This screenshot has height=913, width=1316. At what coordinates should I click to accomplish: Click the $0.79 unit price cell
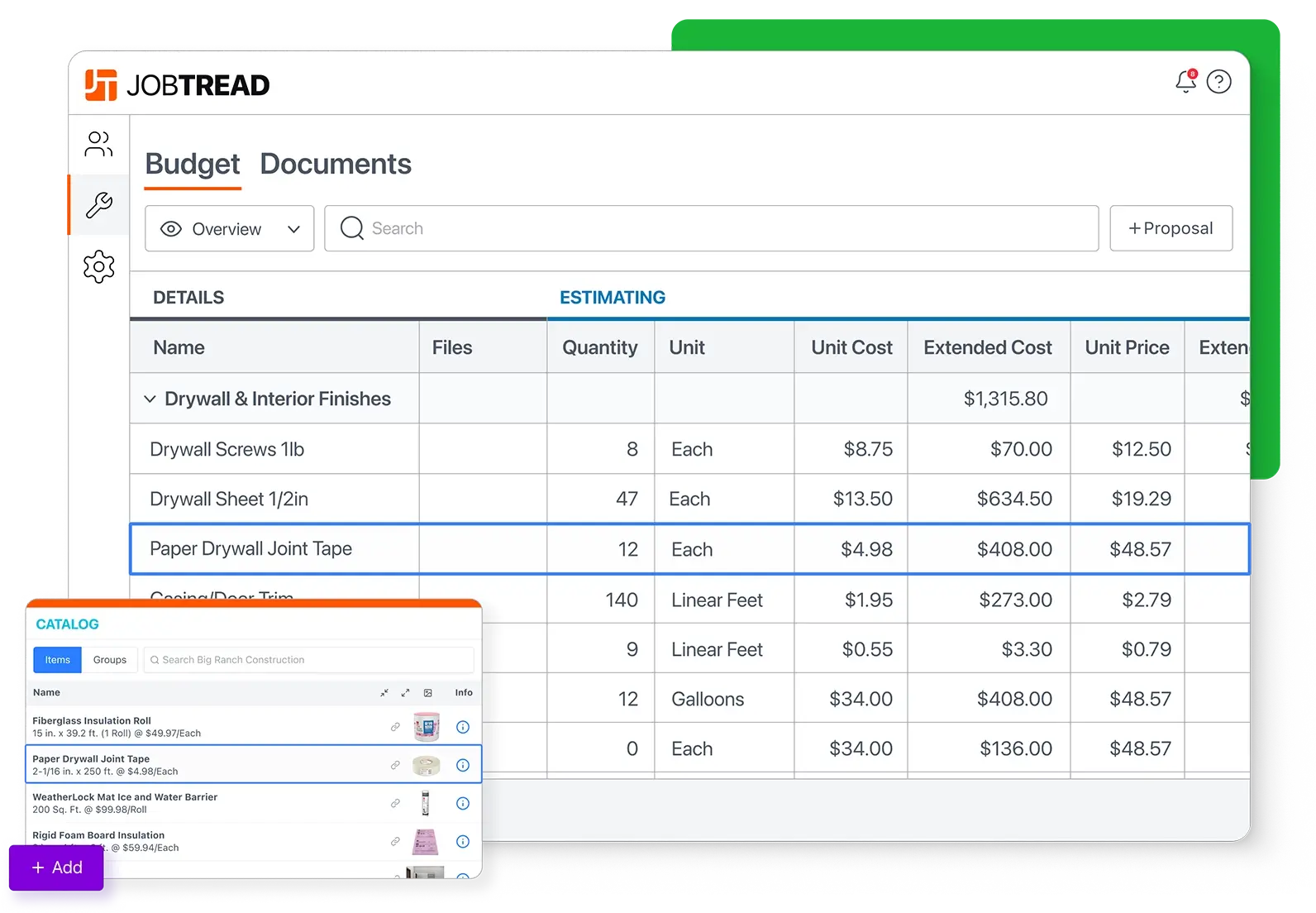pyautogui.click(x=1147, y=649)
